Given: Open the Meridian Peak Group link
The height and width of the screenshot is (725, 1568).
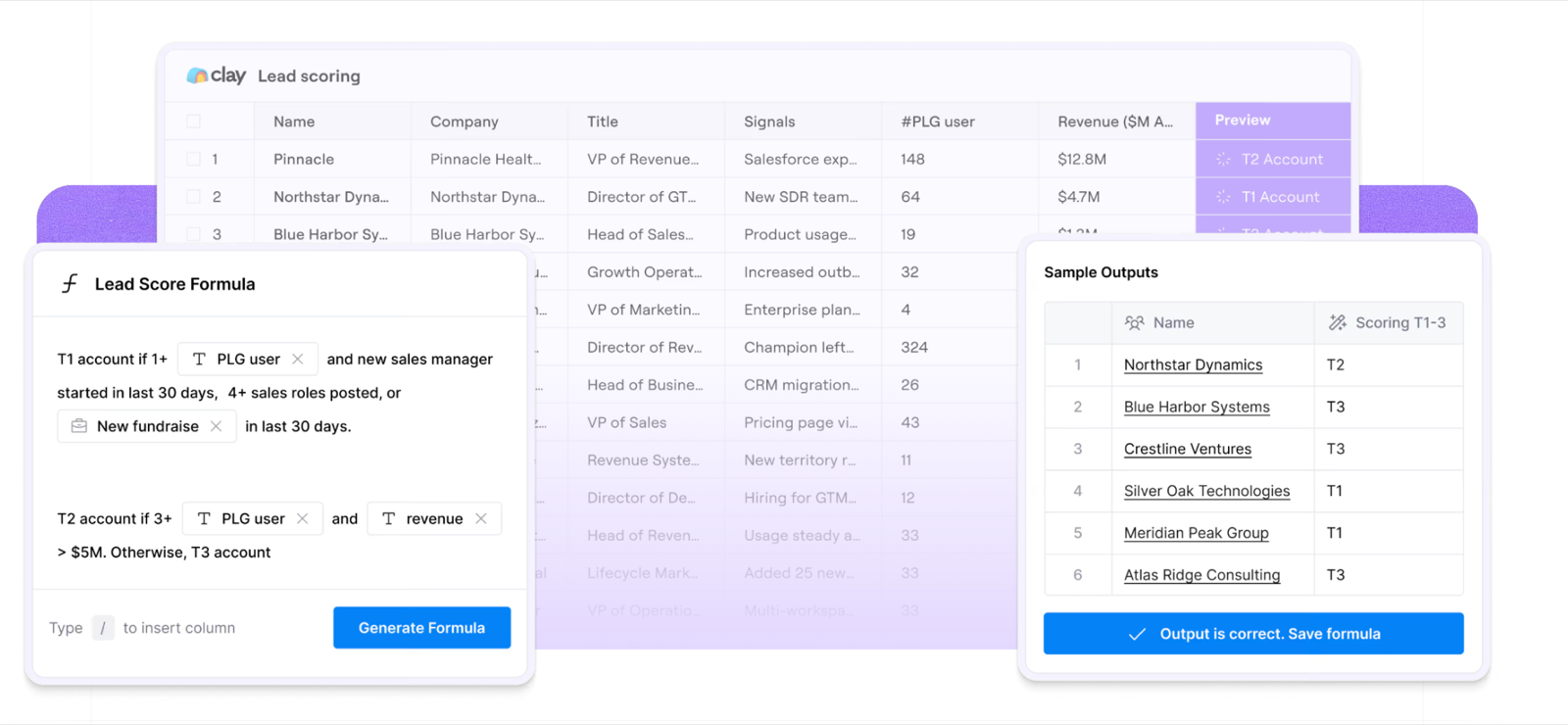Looking at the screenshot, I should (1196, 533).
